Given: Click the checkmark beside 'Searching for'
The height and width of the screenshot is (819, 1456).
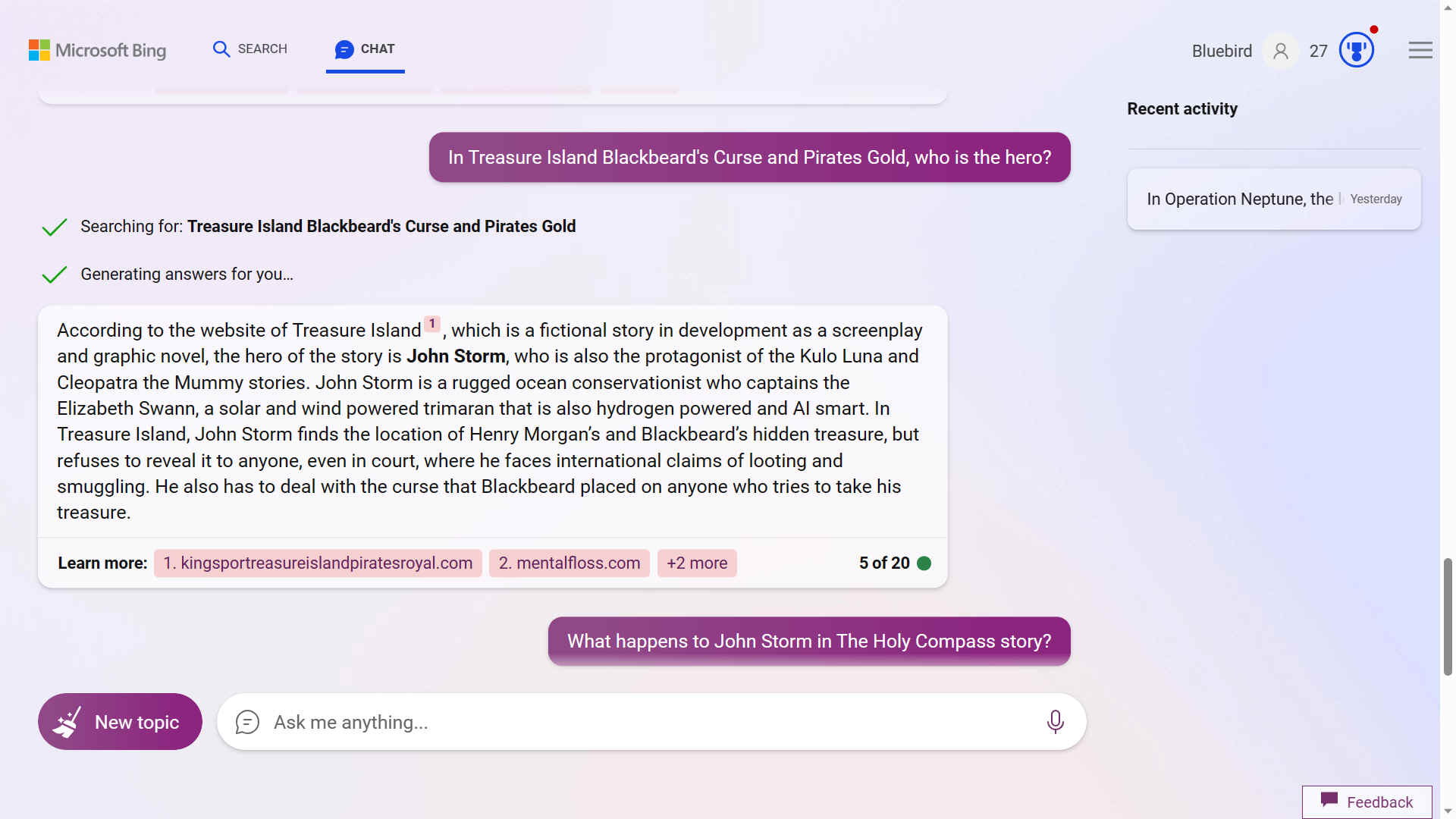Looking at the screenshot, I should 55,227.
